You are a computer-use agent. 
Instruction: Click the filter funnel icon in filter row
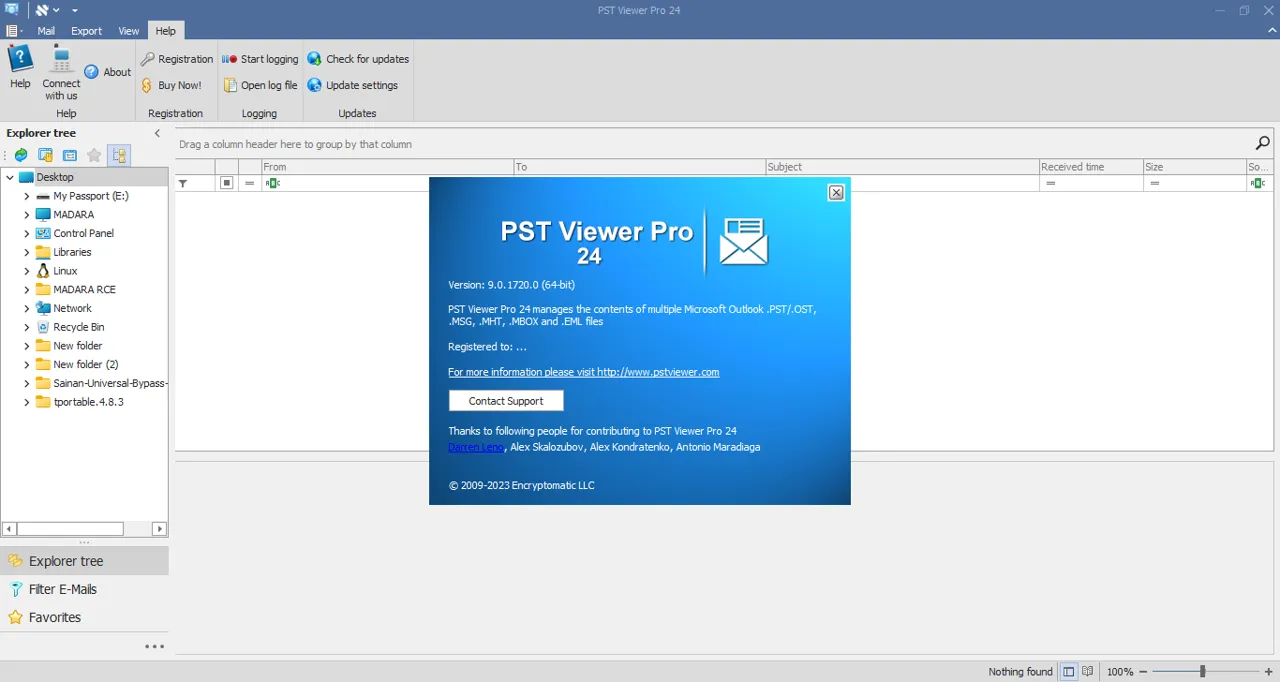tap(183, 184)
